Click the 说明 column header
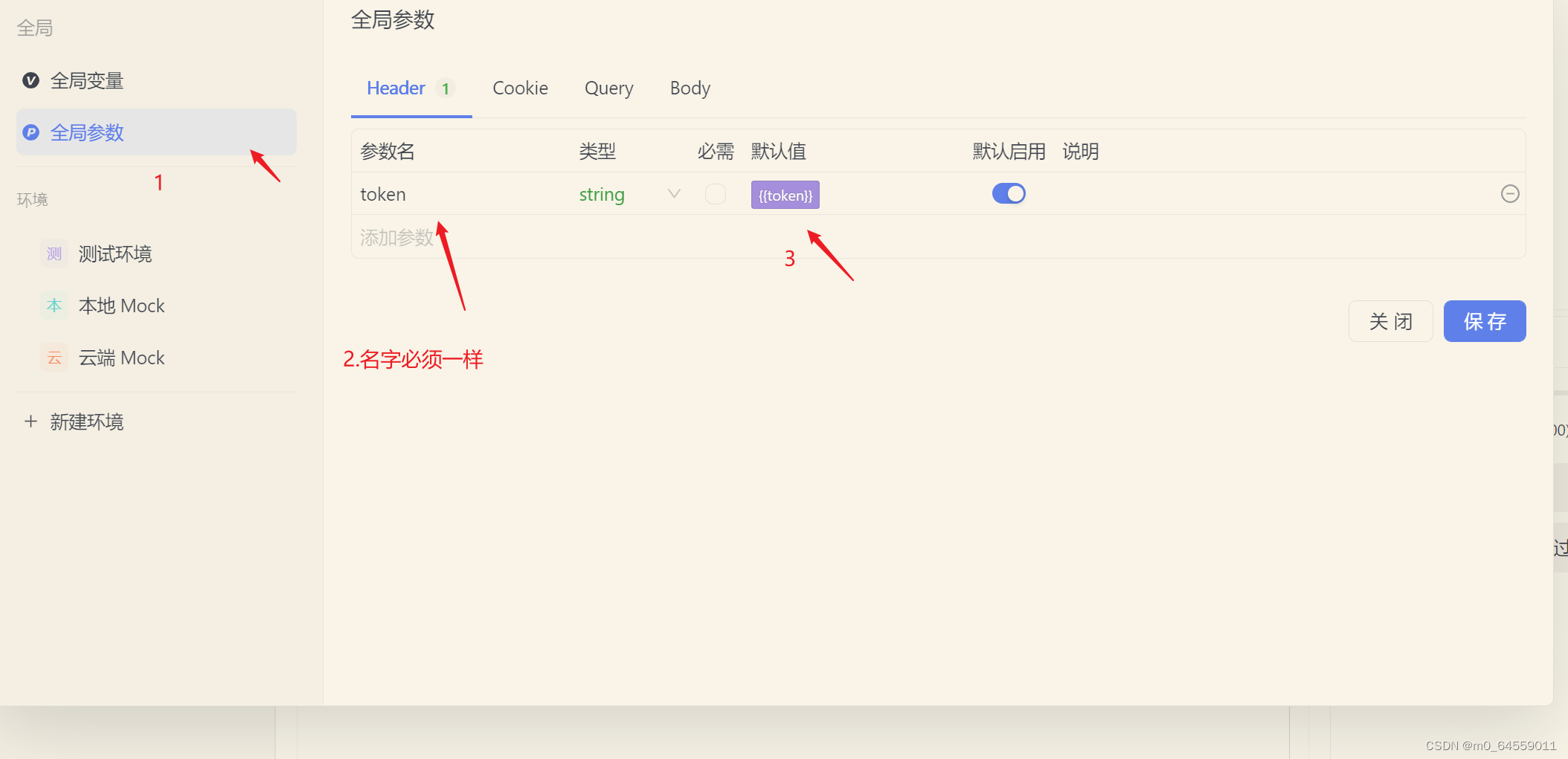The height and width of the screenshot is (759, 1568). click(1080, 152)
